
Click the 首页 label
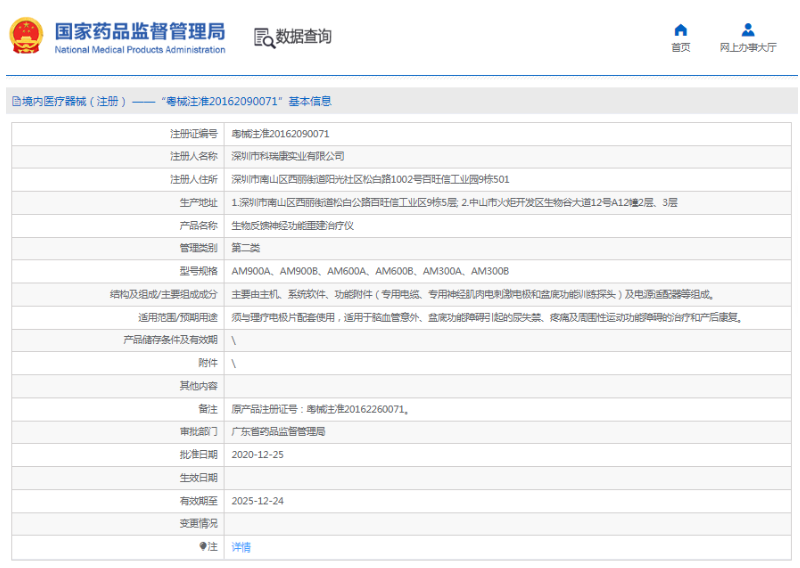pyautogui.click(x=681, y=47)
